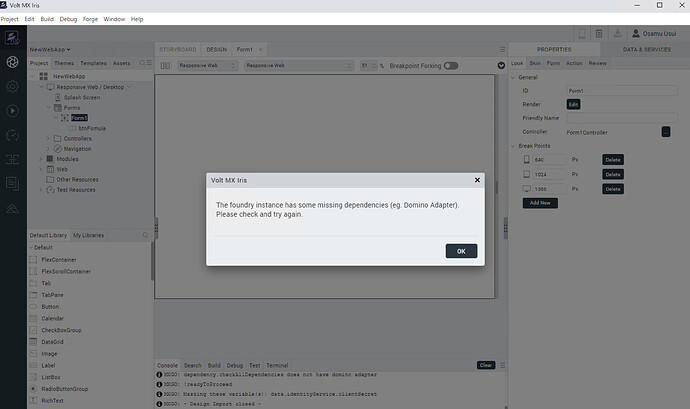Viewport: 690px width, 409px height.
Task: Close the Form1 tab
Action: coord(261,49)
